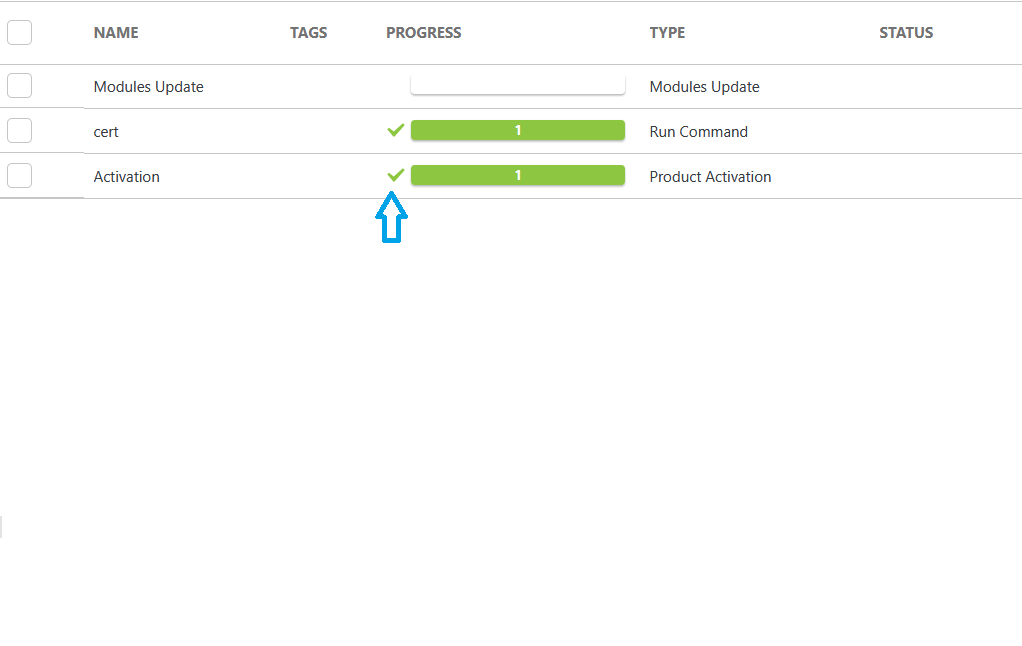Sort tasks by the TYPE column
This screenshot has width=1022, height=646.
(x=667, y=33)
